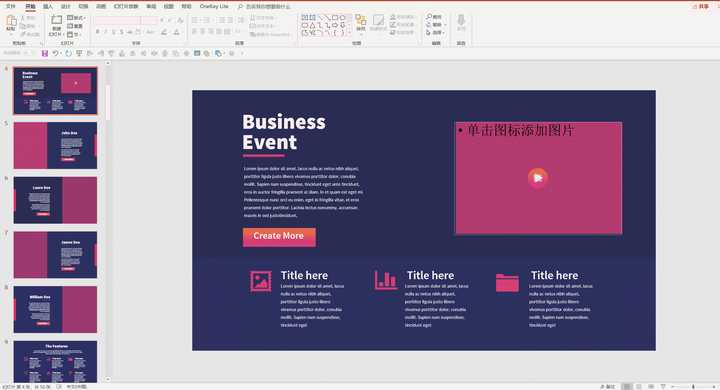
Task: Click the Create More button on slide
Action: coord(279,237)
